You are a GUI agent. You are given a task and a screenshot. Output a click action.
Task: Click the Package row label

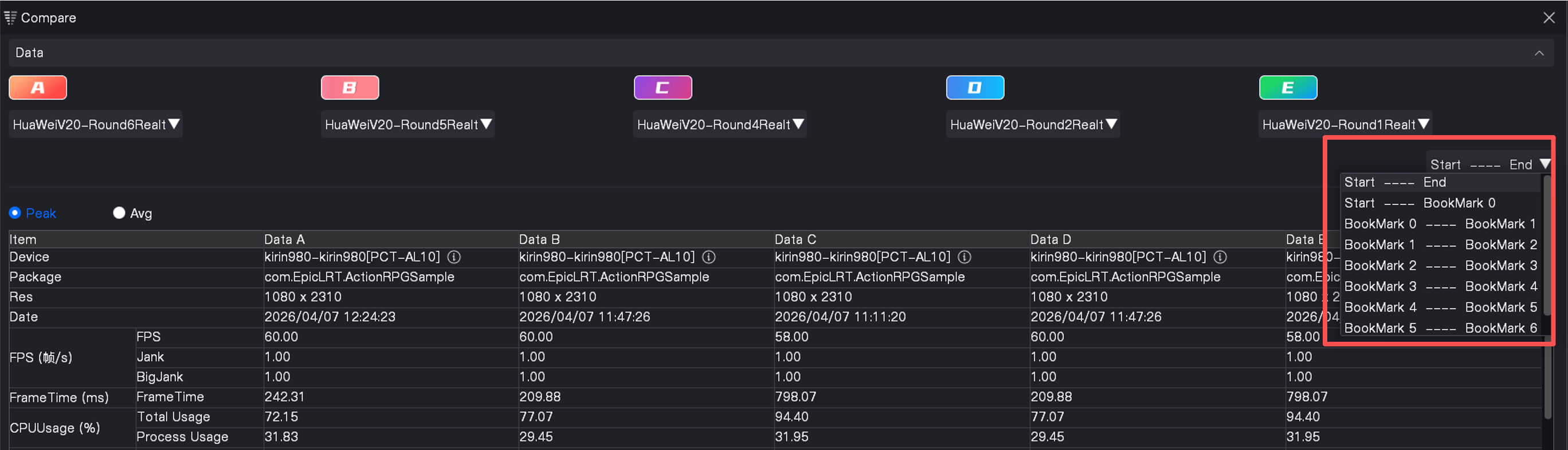tap(36, 277)
